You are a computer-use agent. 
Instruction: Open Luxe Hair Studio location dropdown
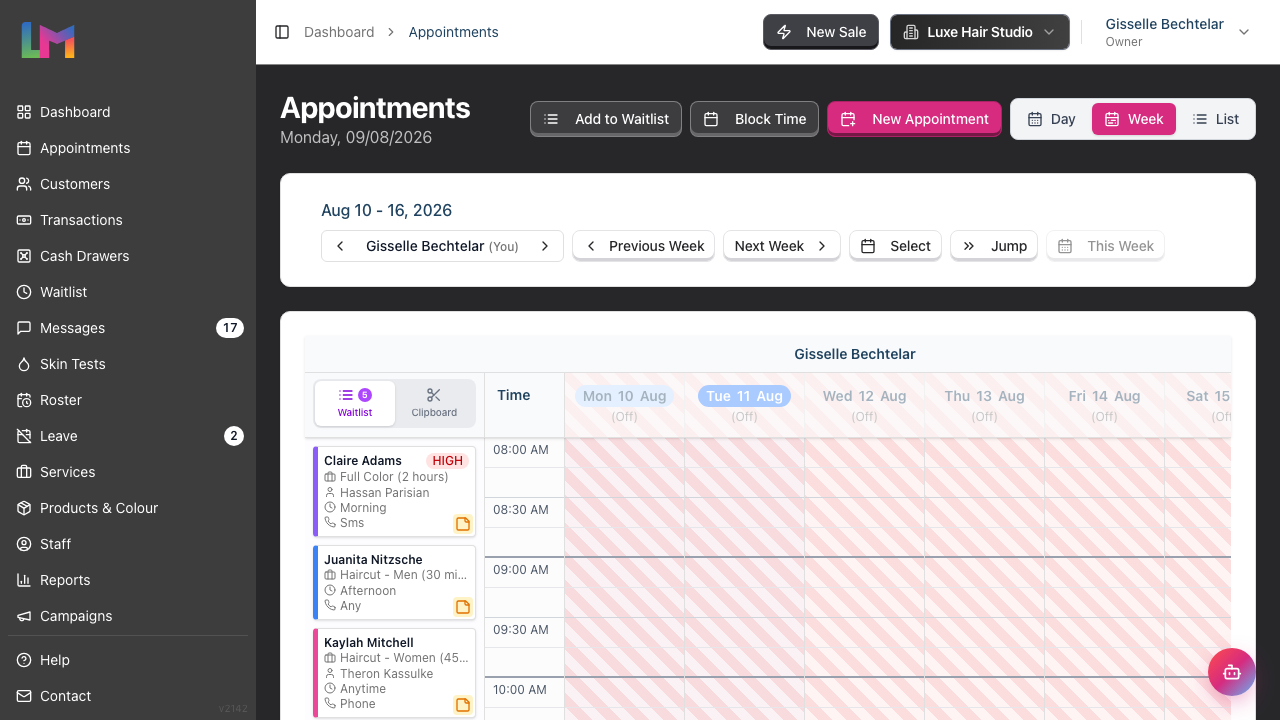980,32
